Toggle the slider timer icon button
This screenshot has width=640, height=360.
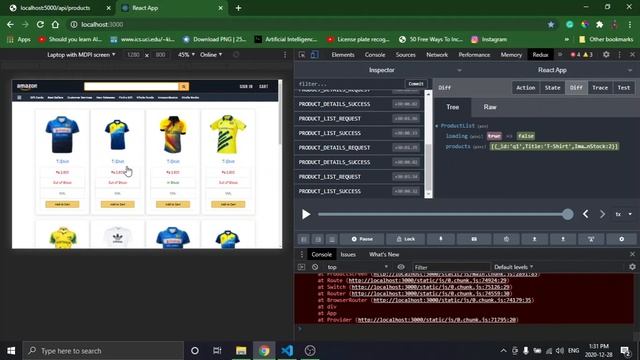[x=506, y=239]
